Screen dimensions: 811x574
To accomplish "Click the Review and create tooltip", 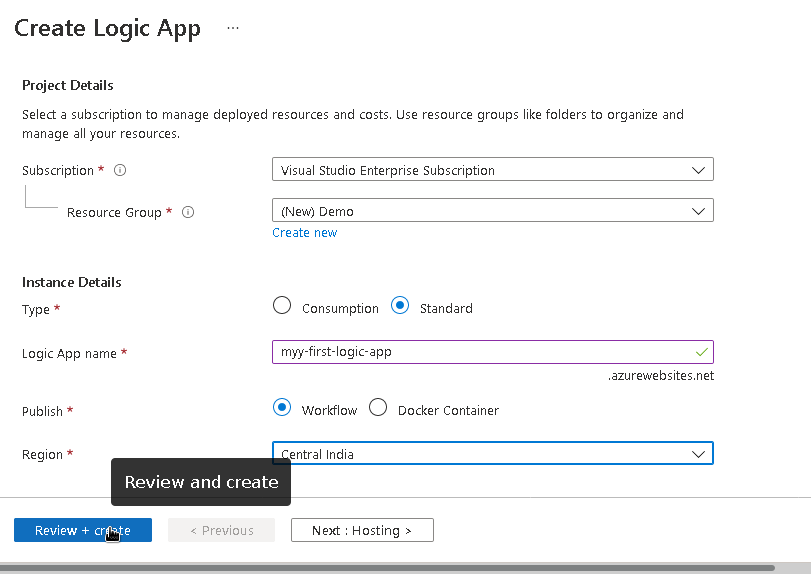I will (x=201, y=482).
